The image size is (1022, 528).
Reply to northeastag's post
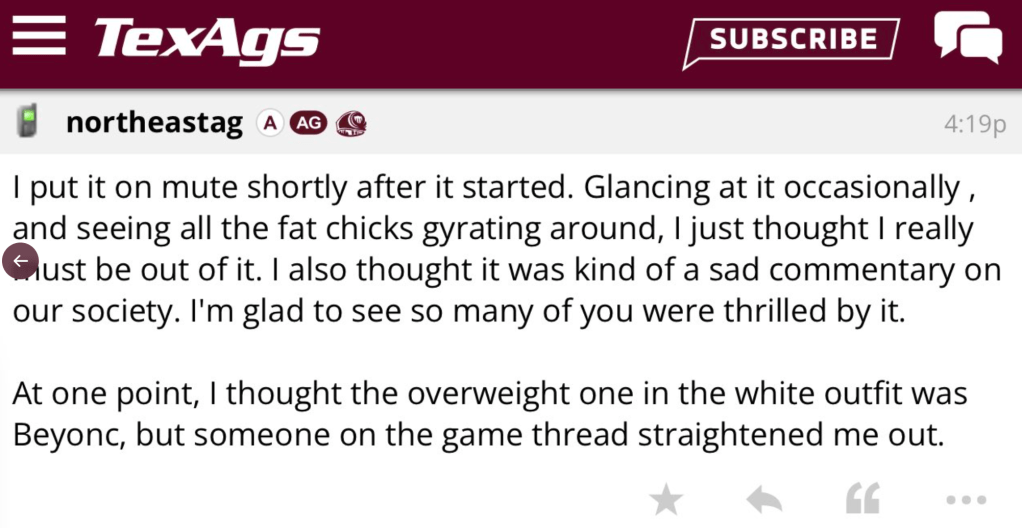tap(764, 499)
